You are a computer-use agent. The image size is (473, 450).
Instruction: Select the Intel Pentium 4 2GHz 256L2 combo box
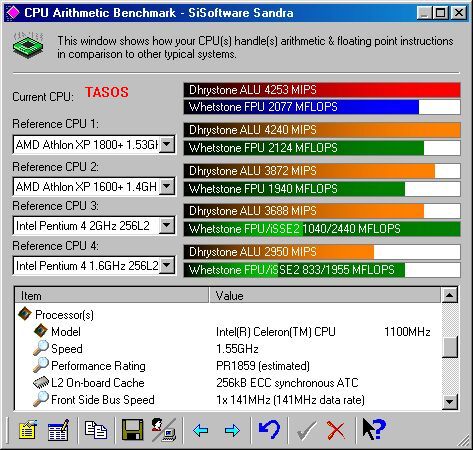pos(94,226)
